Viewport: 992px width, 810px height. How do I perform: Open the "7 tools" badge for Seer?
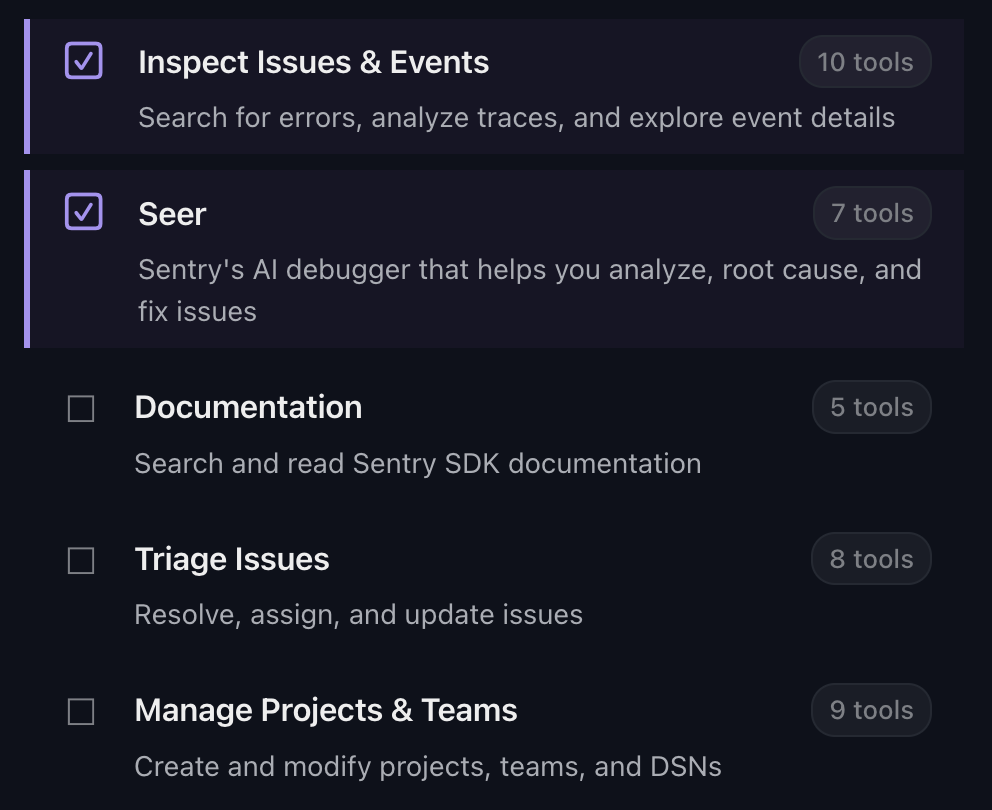[872, 213]
